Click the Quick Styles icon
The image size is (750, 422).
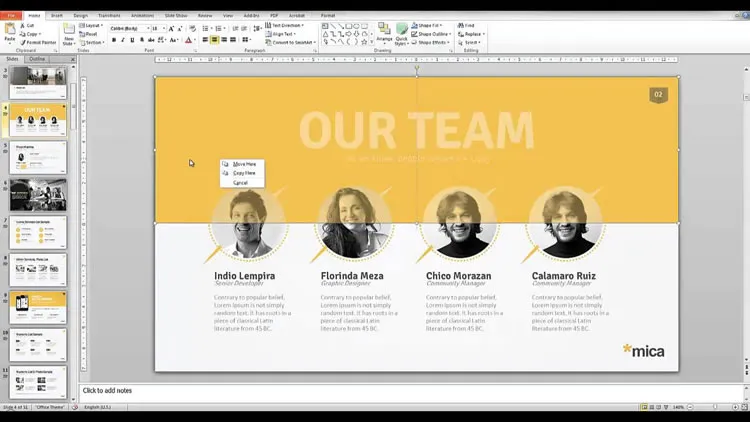pos(402,29)
